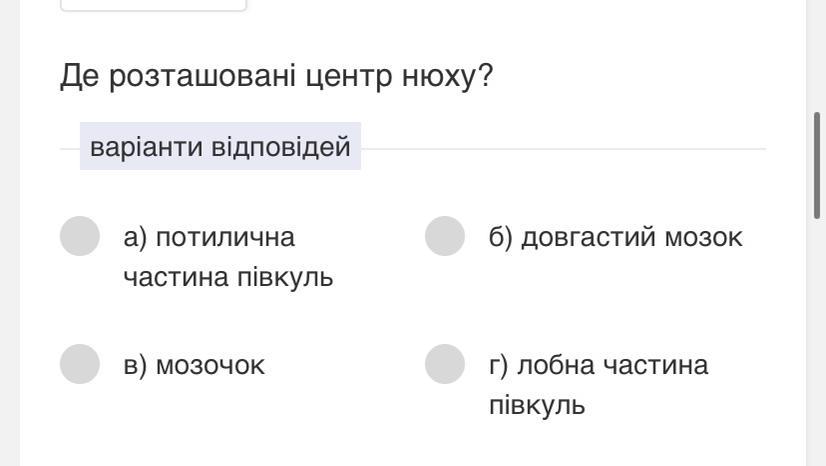Click the 'варіанти відповідей' label
This screenshot has width=826, height=466.
[x=220, y=148]
